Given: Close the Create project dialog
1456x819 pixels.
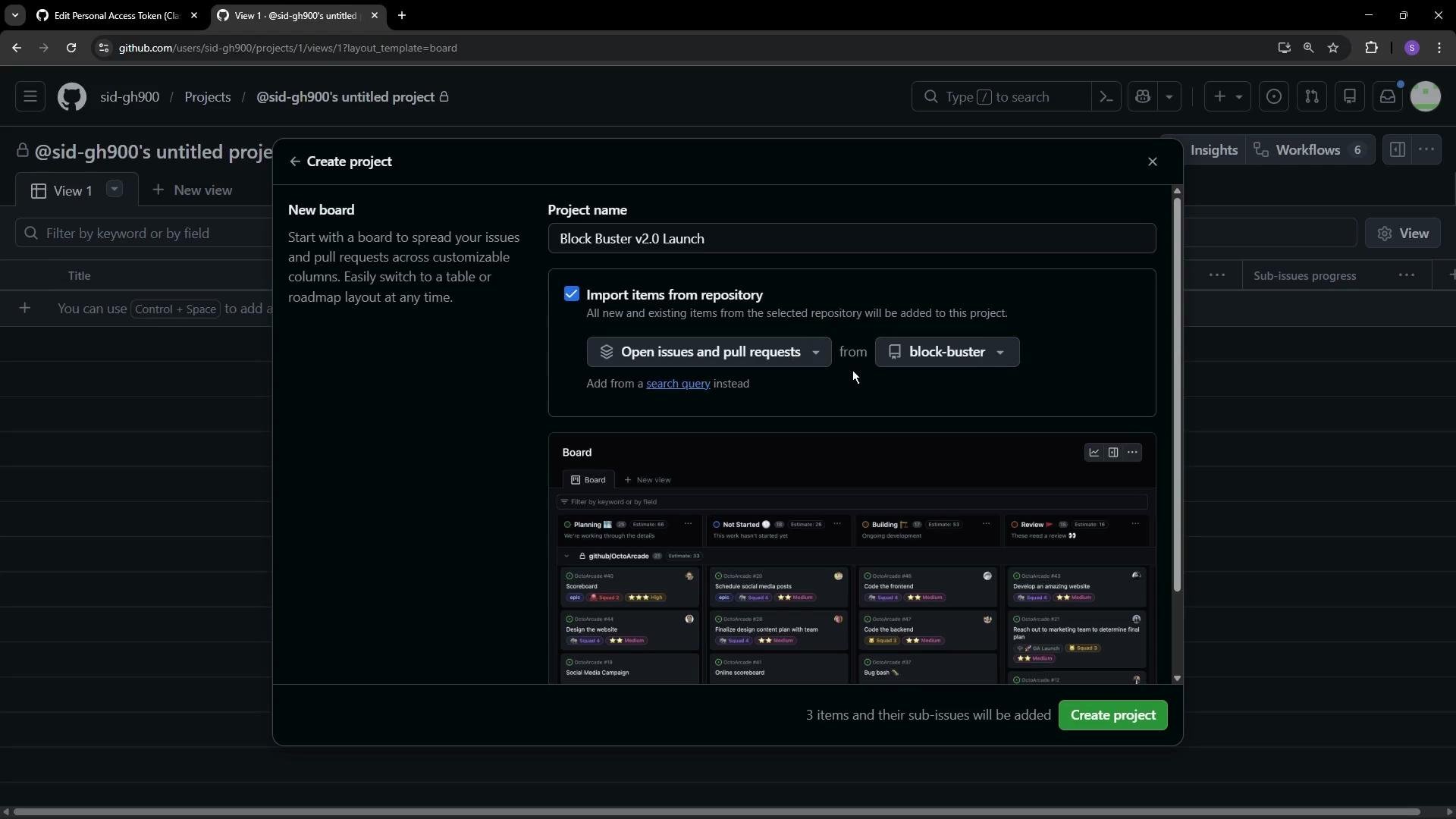Looking at the screenshot, I should pos(1152,162).
